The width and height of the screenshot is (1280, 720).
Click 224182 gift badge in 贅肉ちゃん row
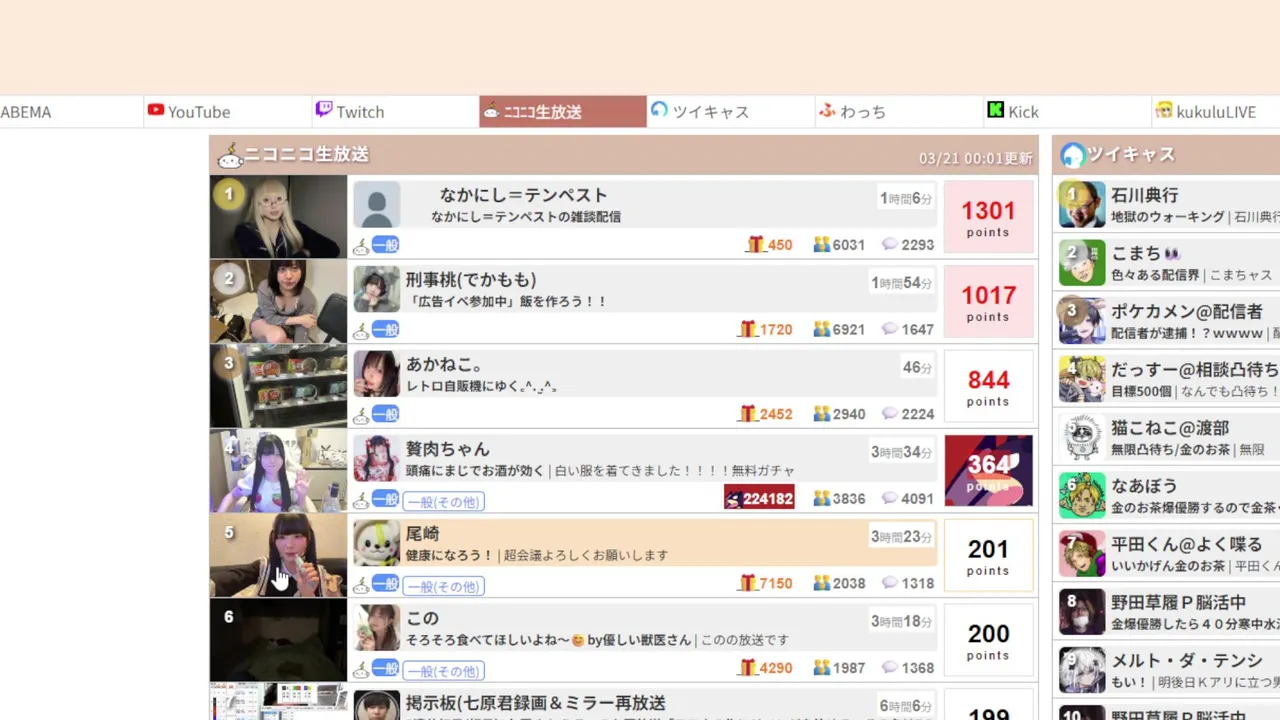click(x=759, y=498)
